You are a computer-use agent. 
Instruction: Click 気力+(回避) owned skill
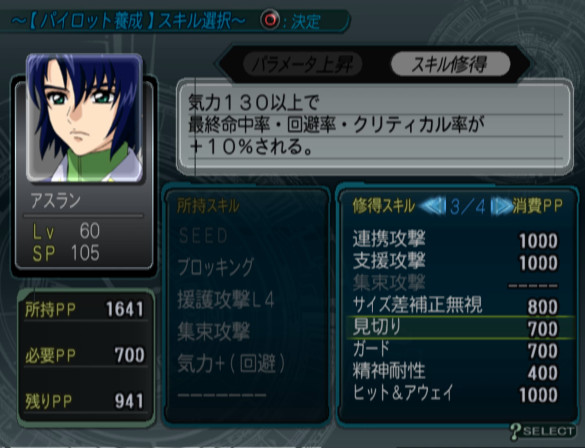click(x=231, y=364)
